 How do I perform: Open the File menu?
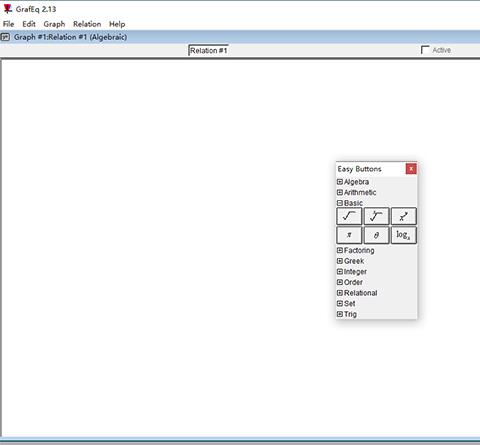tap(8, 24)
